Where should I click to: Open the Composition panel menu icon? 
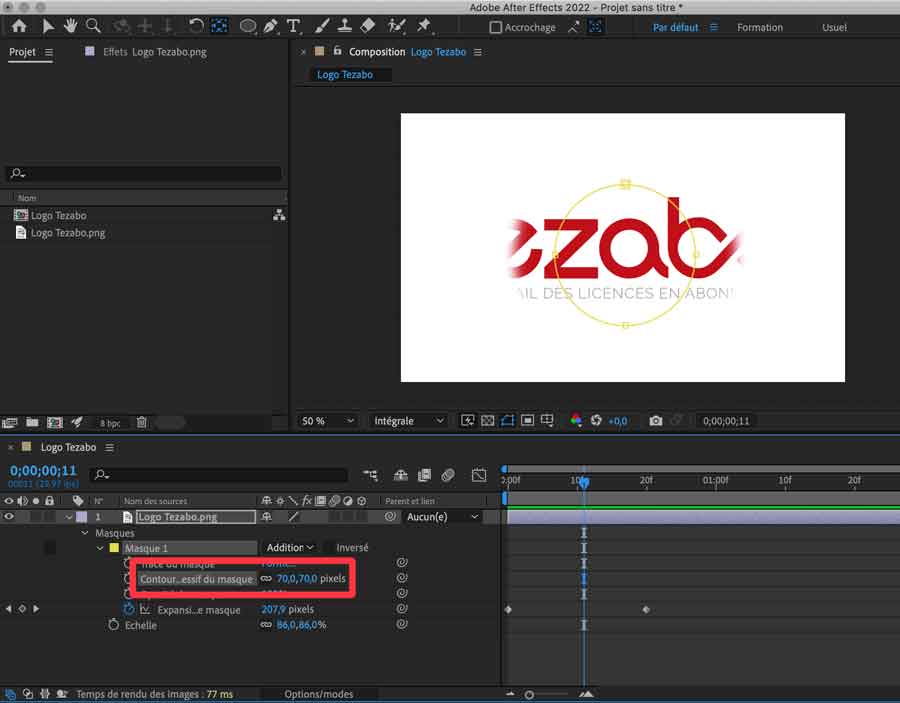pos(478,52)
